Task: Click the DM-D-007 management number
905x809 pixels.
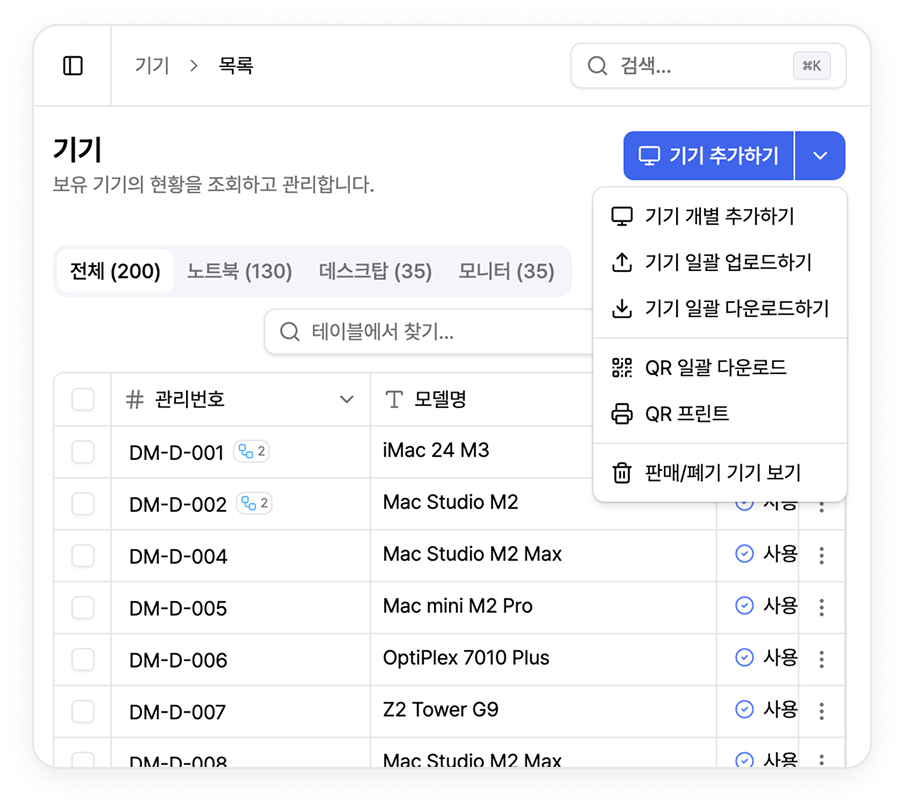Action: 177,713
